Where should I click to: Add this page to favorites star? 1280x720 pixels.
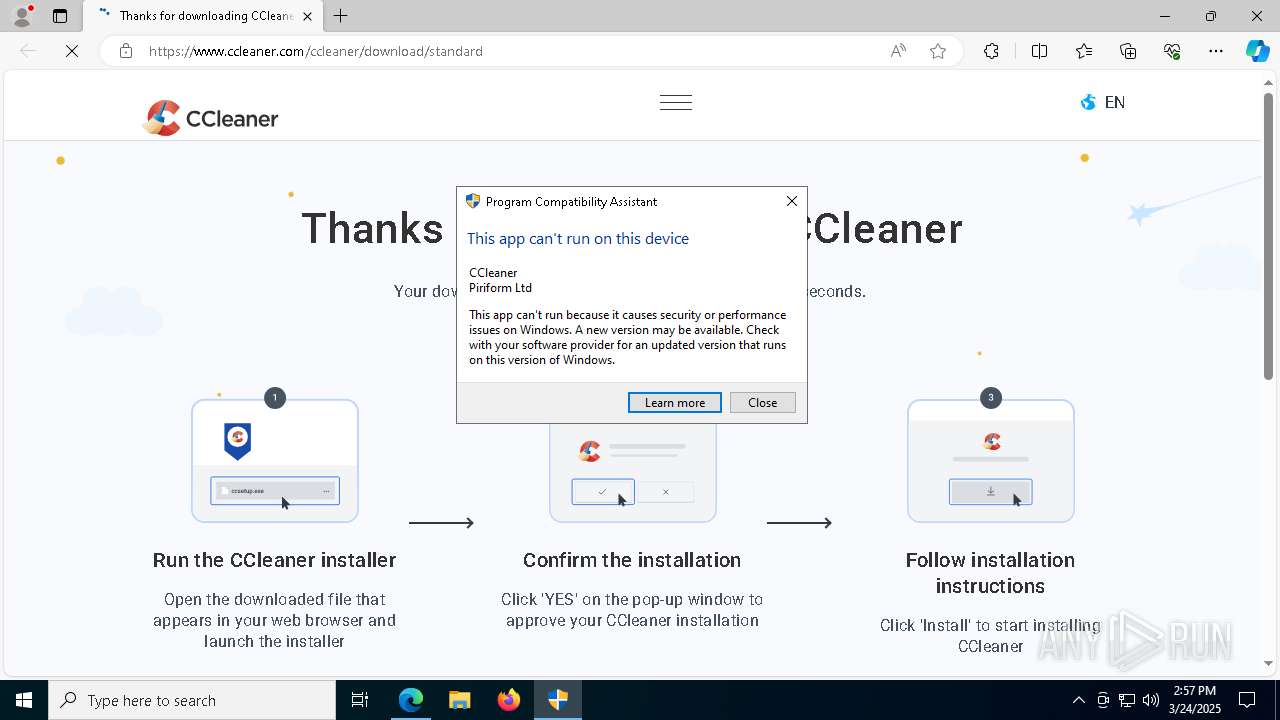pyautogui.click(x=938, y=51)
